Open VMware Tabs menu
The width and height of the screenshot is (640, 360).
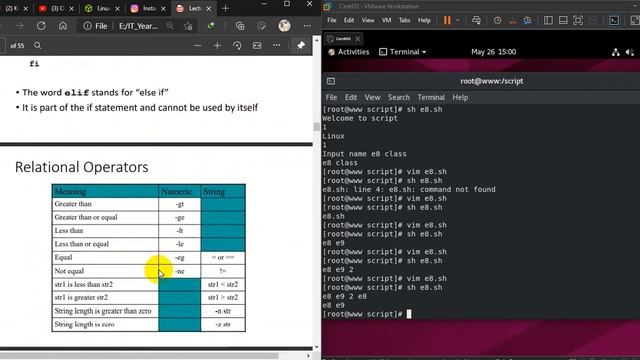(x=404, y=20)
